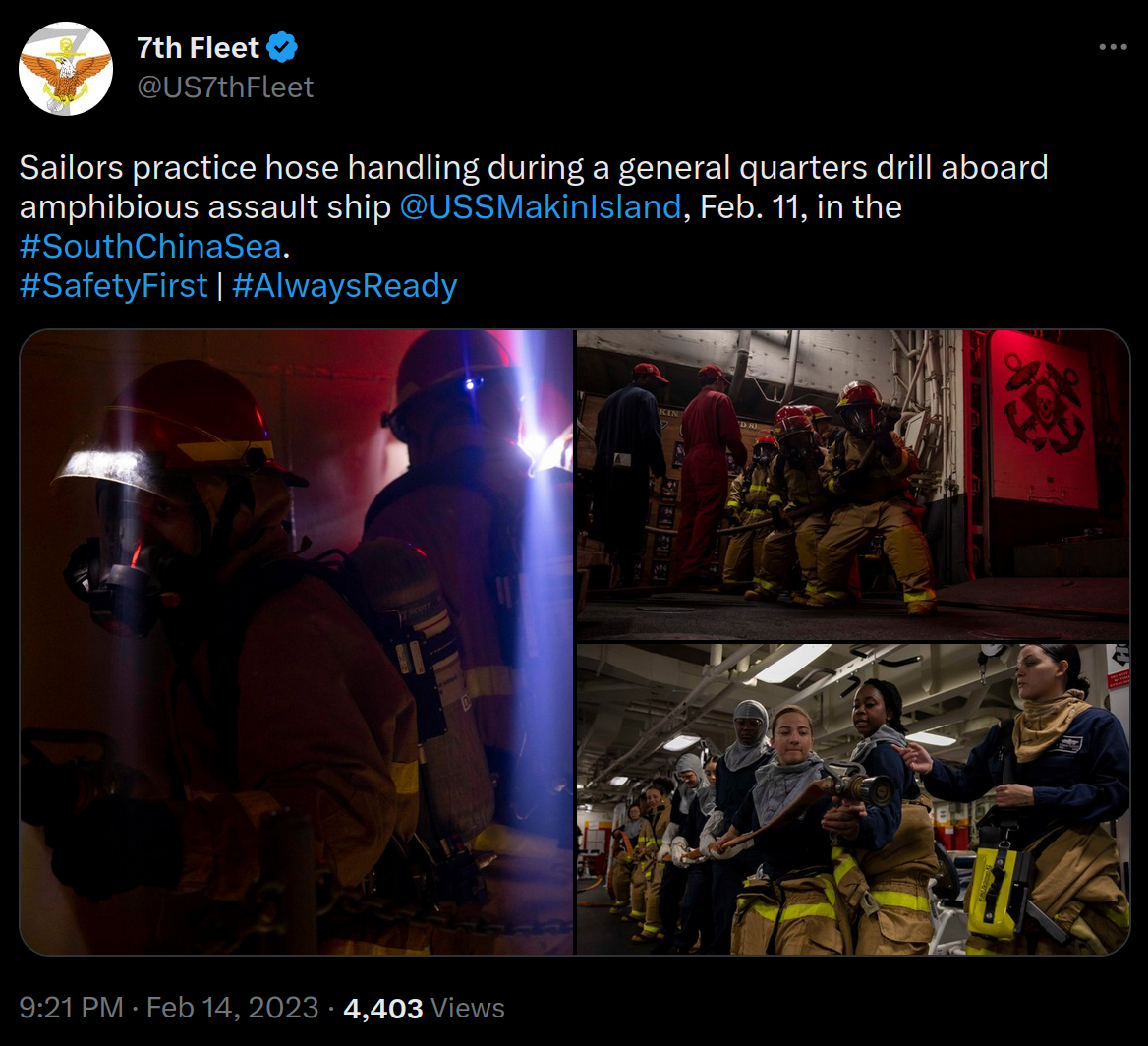The image size is (1148, 1046).
Task: Visit the @US7thFleet handle
Action: (x=225, y=87)
